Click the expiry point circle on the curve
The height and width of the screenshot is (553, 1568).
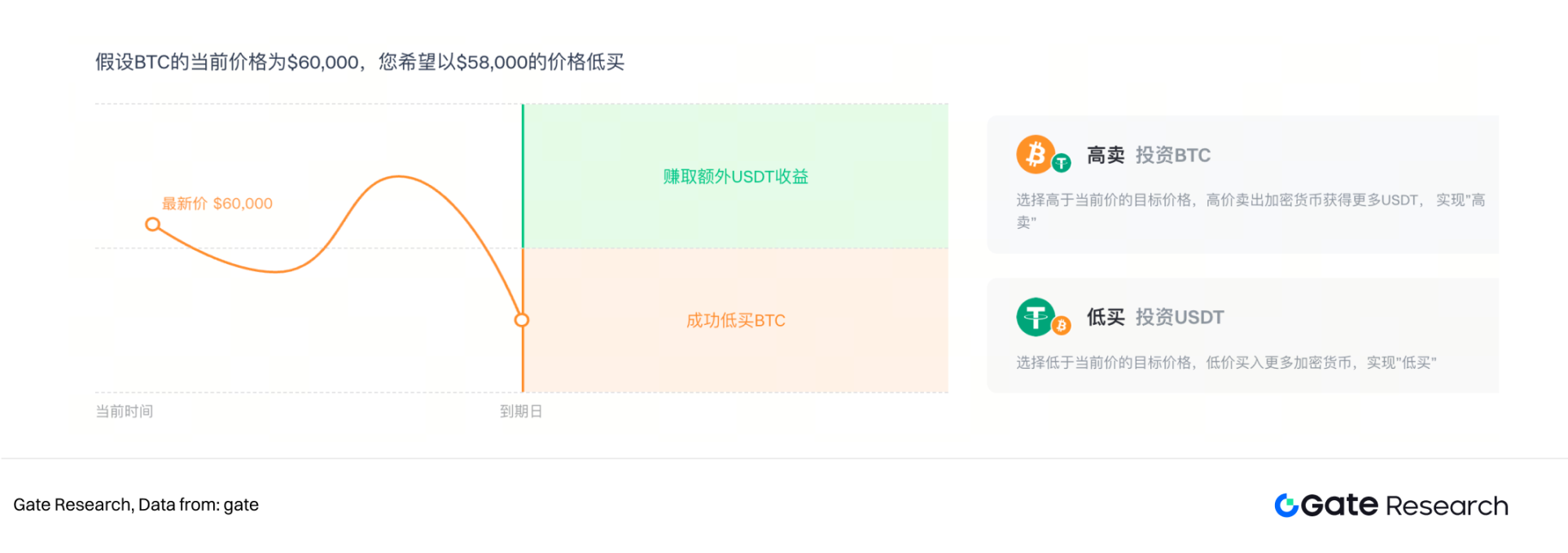(x=522, y=320)
